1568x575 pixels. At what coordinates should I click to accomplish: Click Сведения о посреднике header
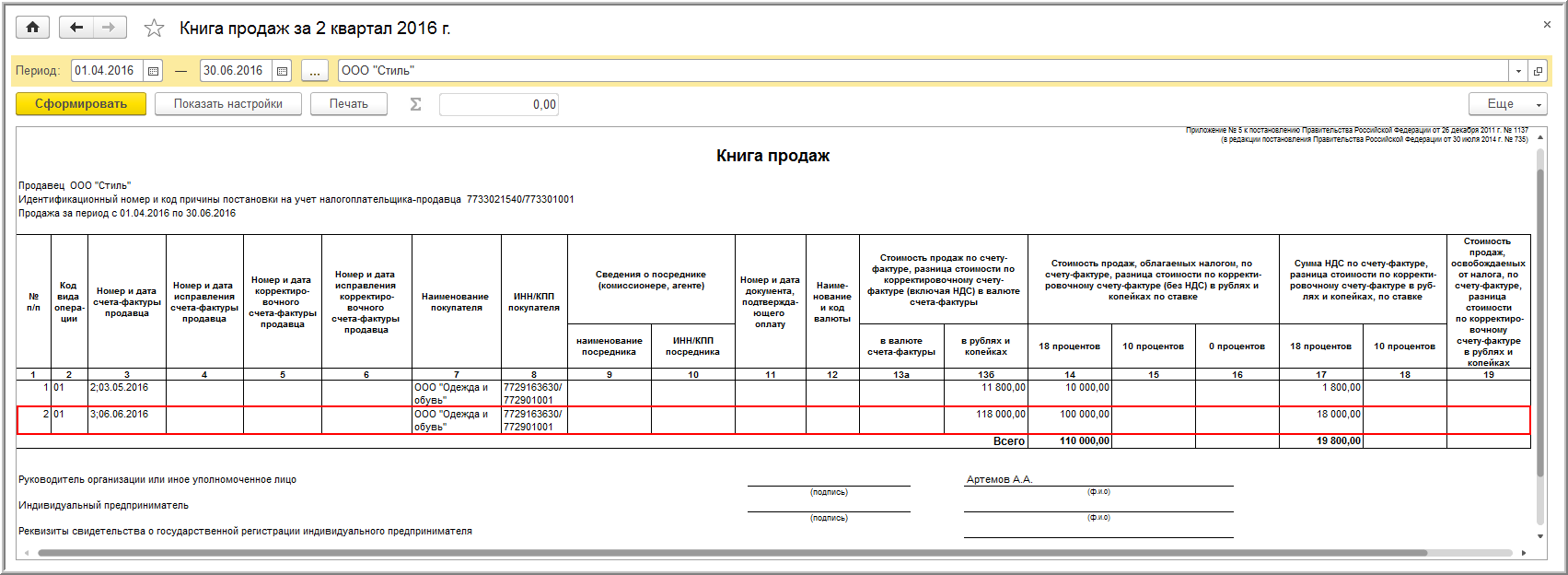(651, 280)
